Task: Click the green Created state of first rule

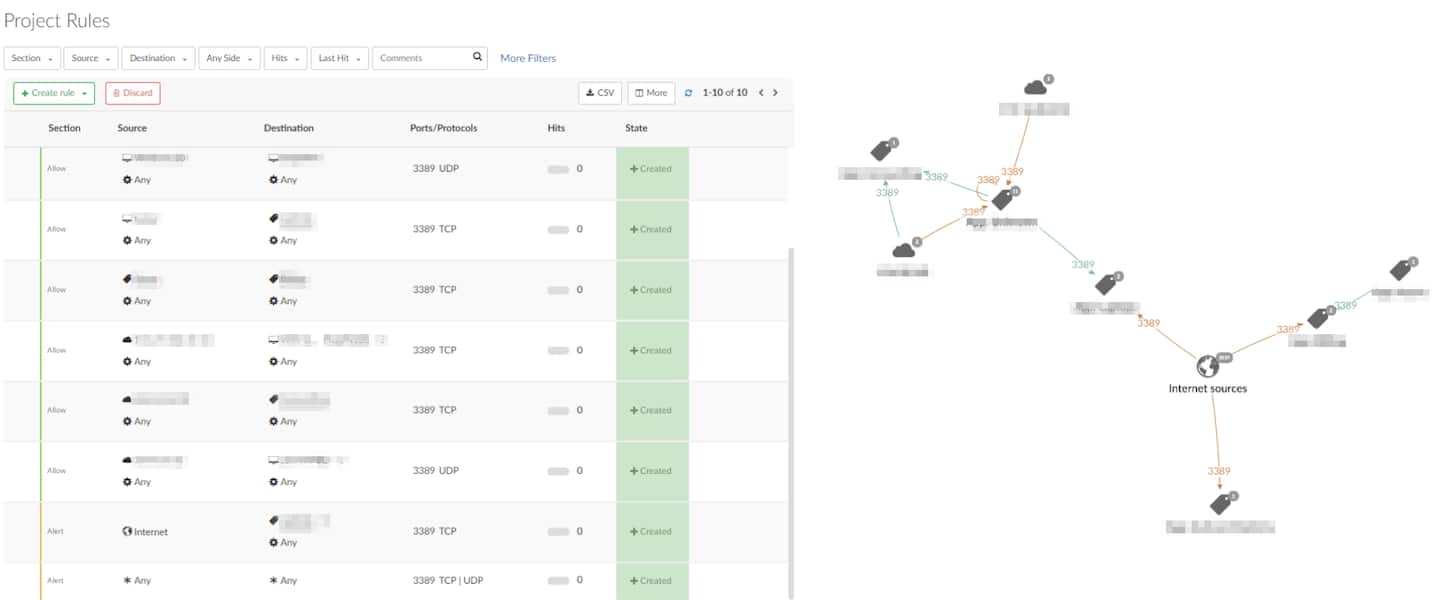Action: coord(651,169)
